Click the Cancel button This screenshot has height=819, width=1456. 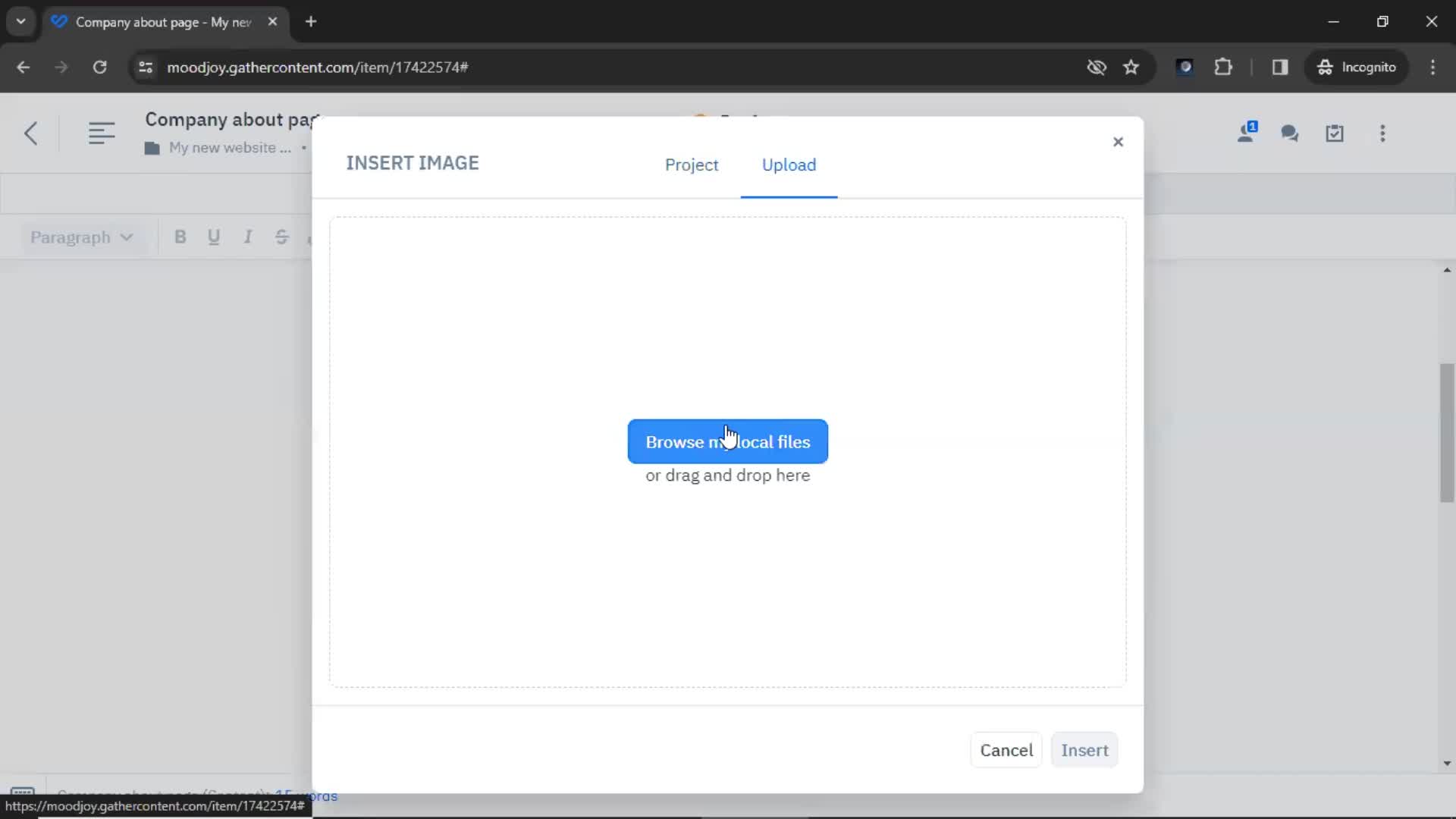click(1006, 750)
